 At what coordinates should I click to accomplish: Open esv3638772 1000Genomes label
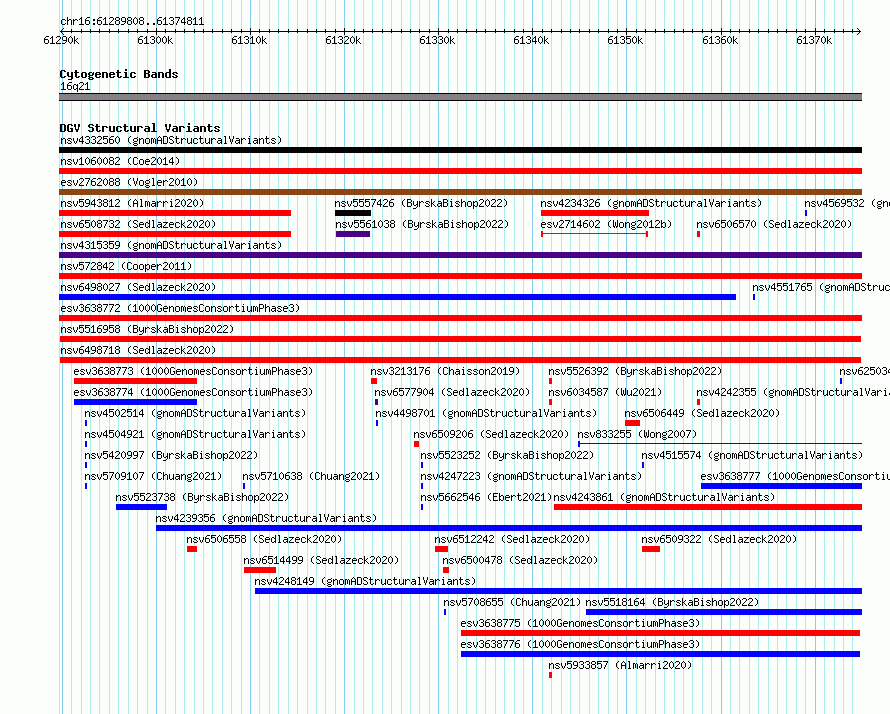pyautogui.click(x=180, y=308)
